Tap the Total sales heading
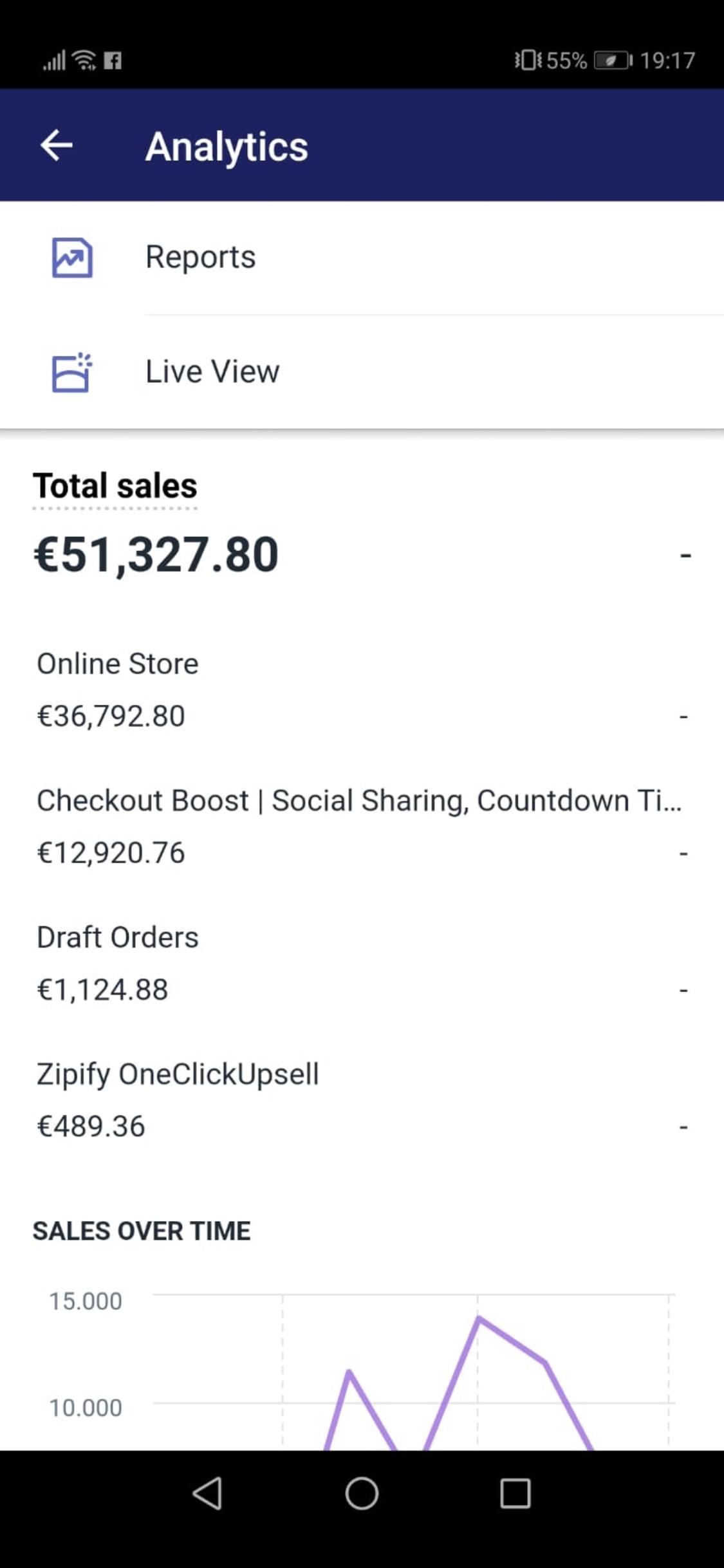Screen dimensions: 724x1568 [x=115, y=486]
